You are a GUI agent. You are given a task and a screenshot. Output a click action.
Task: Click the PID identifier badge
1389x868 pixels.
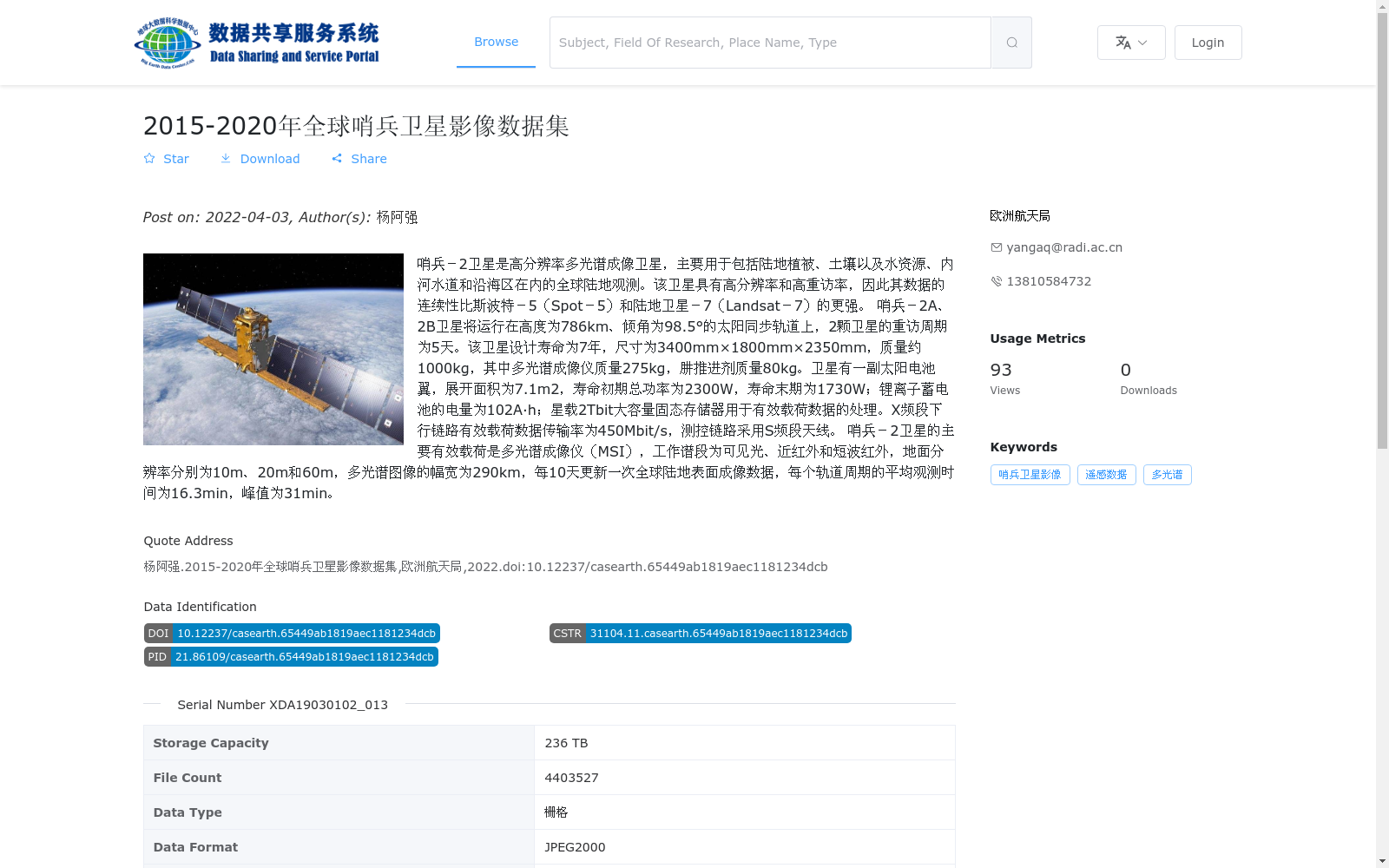[x=291, y=657]
